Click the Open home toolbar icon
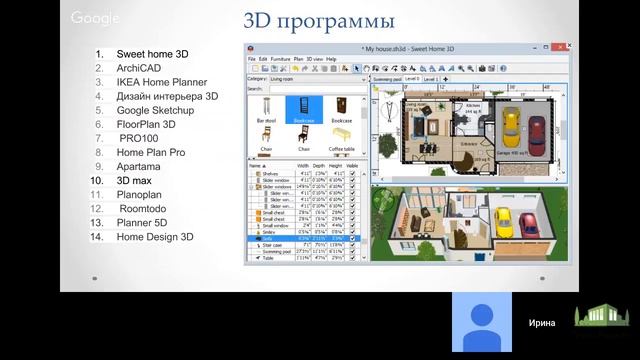This screenshot has height=360, width=640. 265,69
